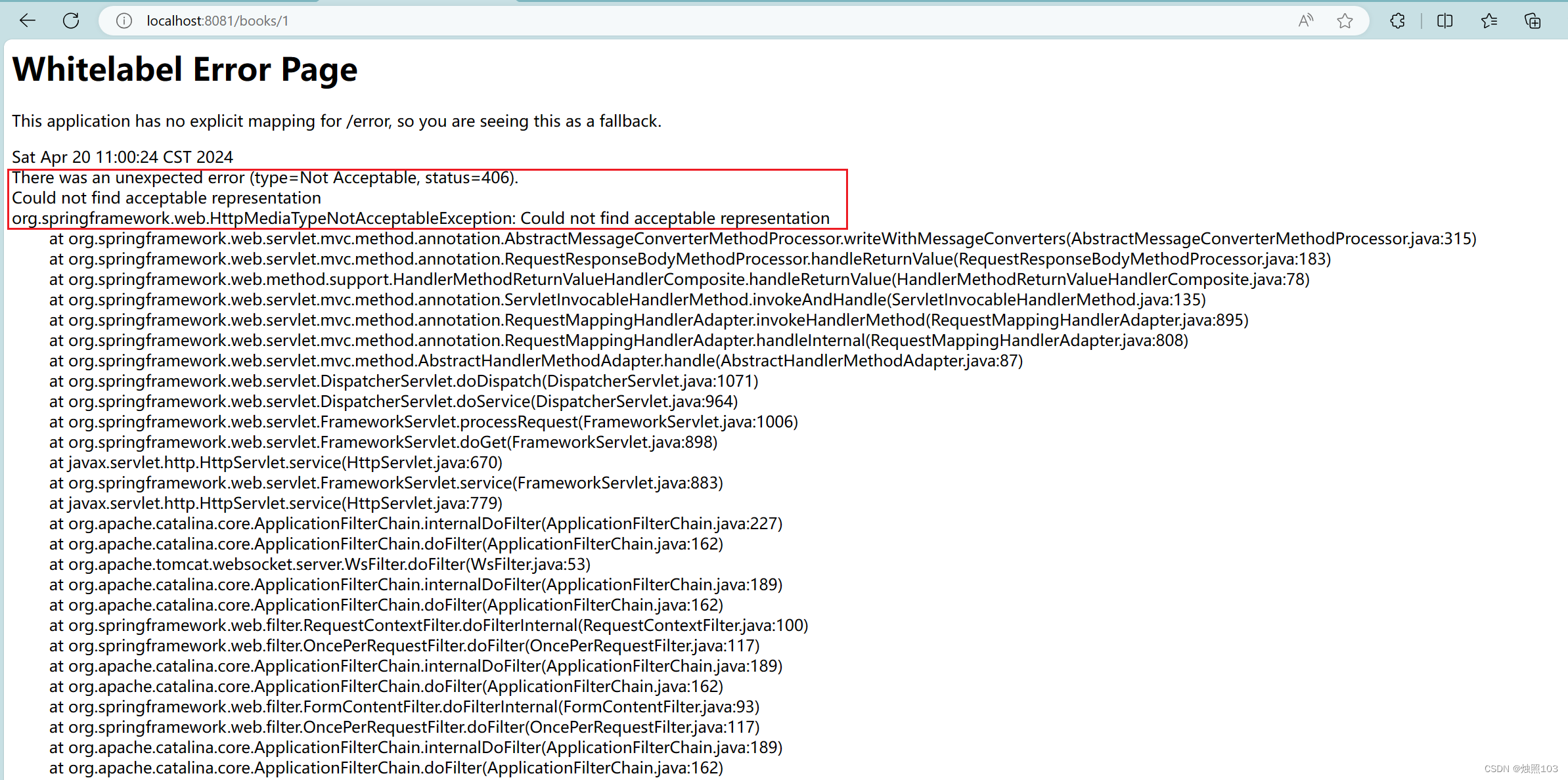Click the Sat Apr 20 timestamp line

coord(122,158)
